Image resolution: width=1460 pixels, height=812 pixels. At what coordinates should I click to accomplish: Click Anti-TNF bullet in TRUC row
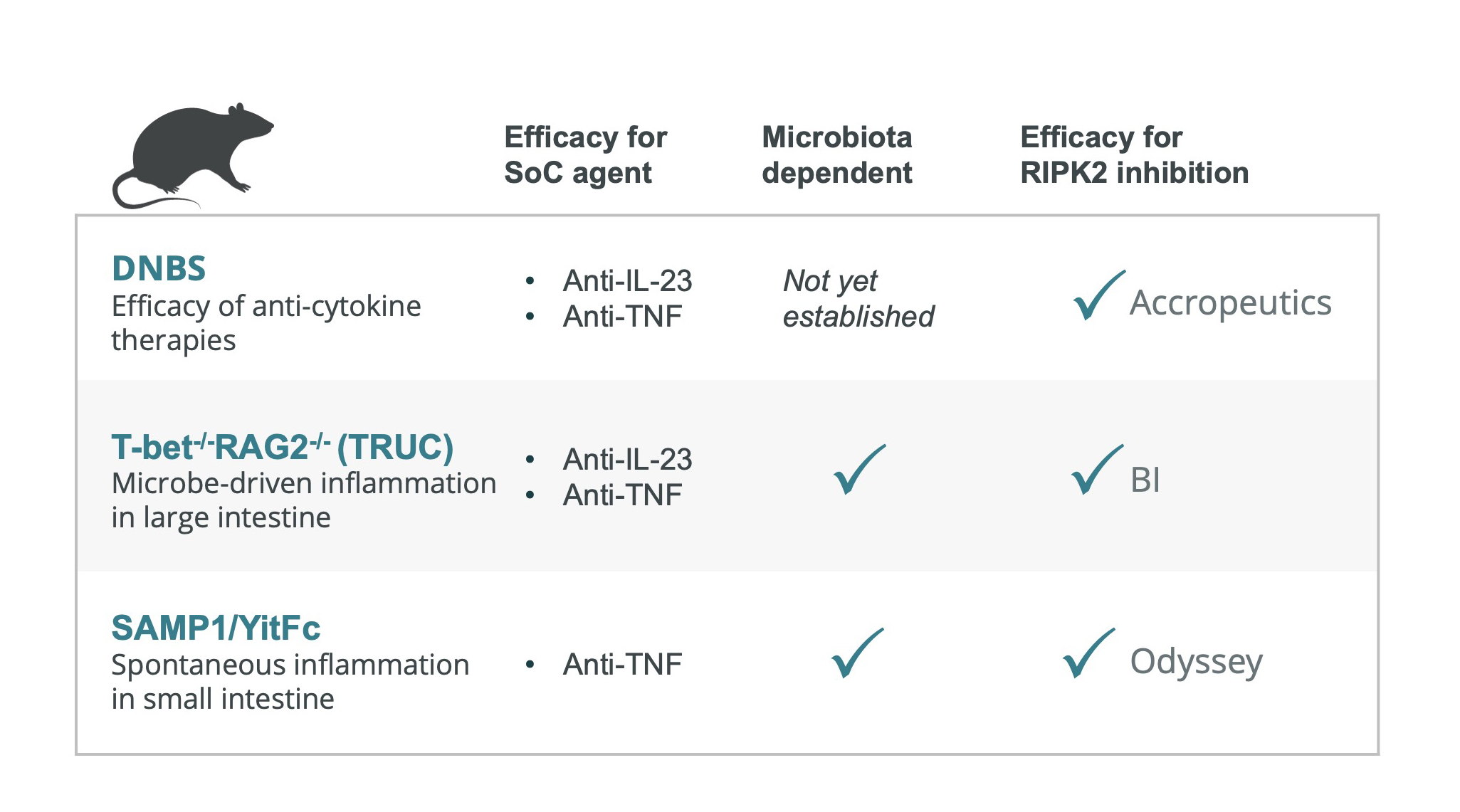pyautogui.click(x=621, y=495)
